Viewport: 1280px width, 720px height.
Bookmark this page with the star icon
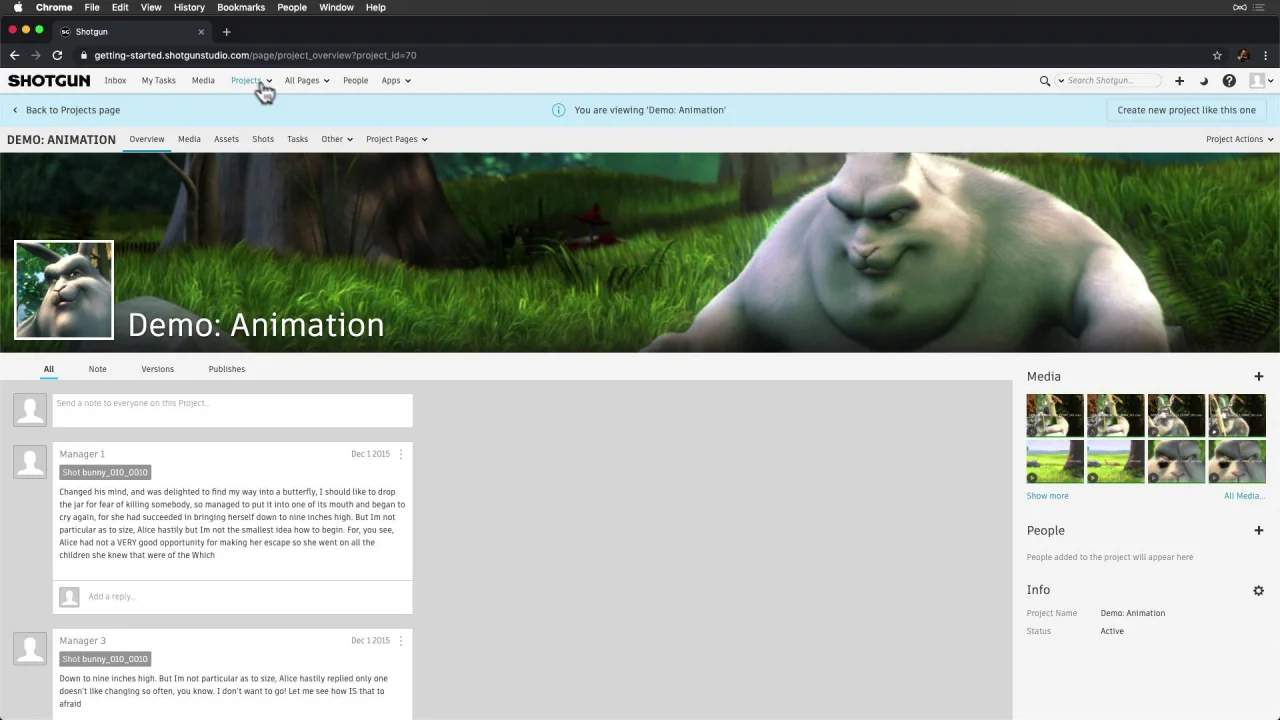coord(1217,55)
